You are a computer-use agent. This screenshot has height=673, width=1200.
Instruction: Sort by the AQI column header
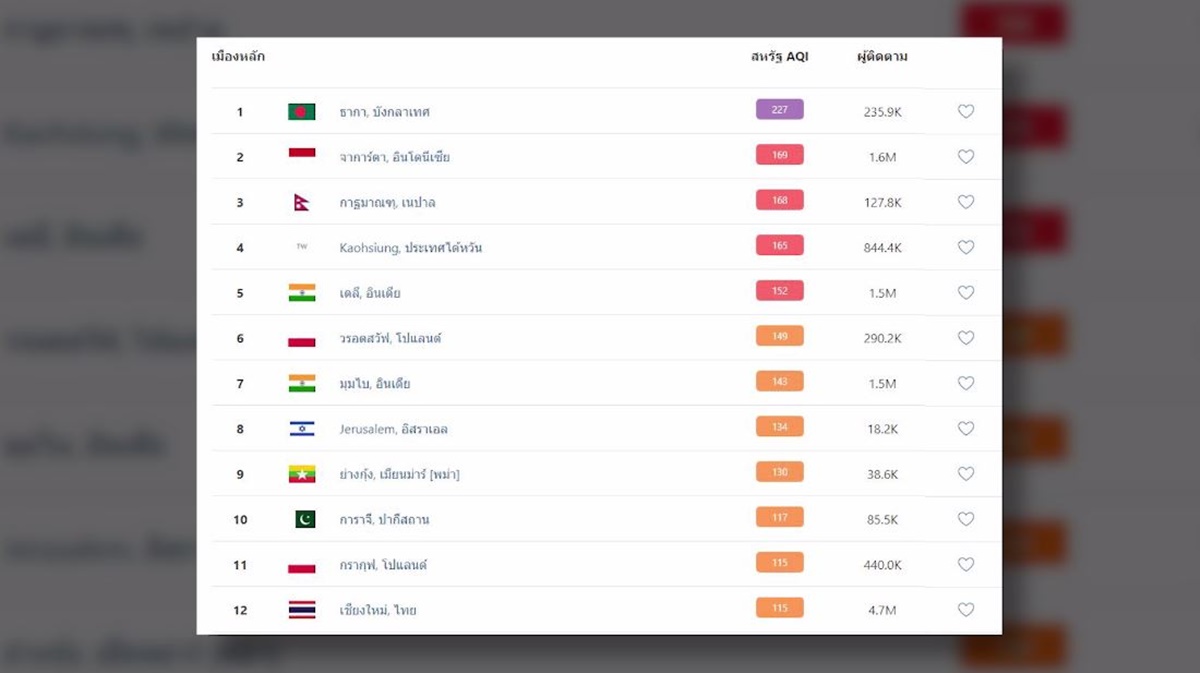click(x=779, y=57)
